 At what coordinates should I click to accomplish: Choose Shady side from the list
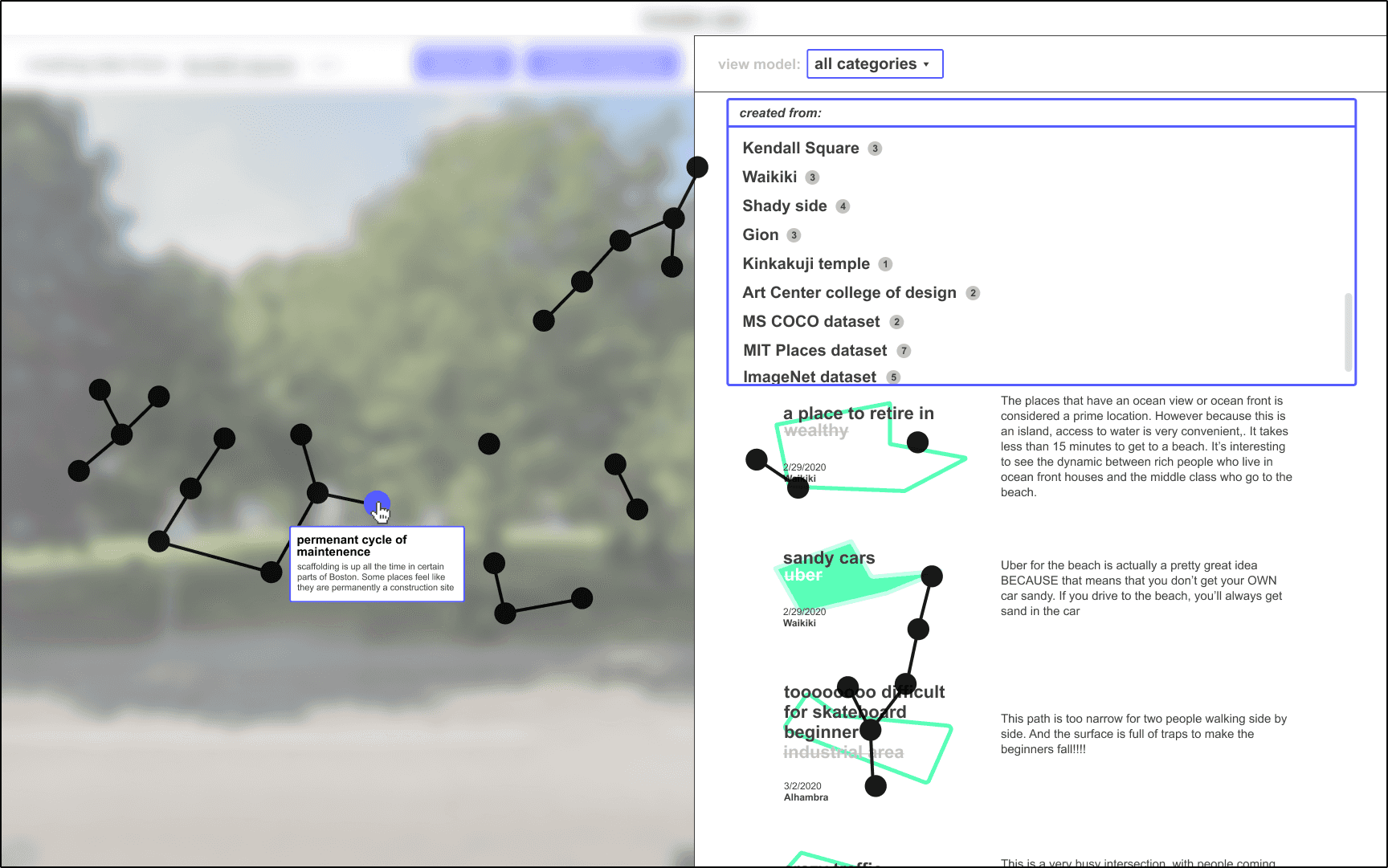coord(785,206)
